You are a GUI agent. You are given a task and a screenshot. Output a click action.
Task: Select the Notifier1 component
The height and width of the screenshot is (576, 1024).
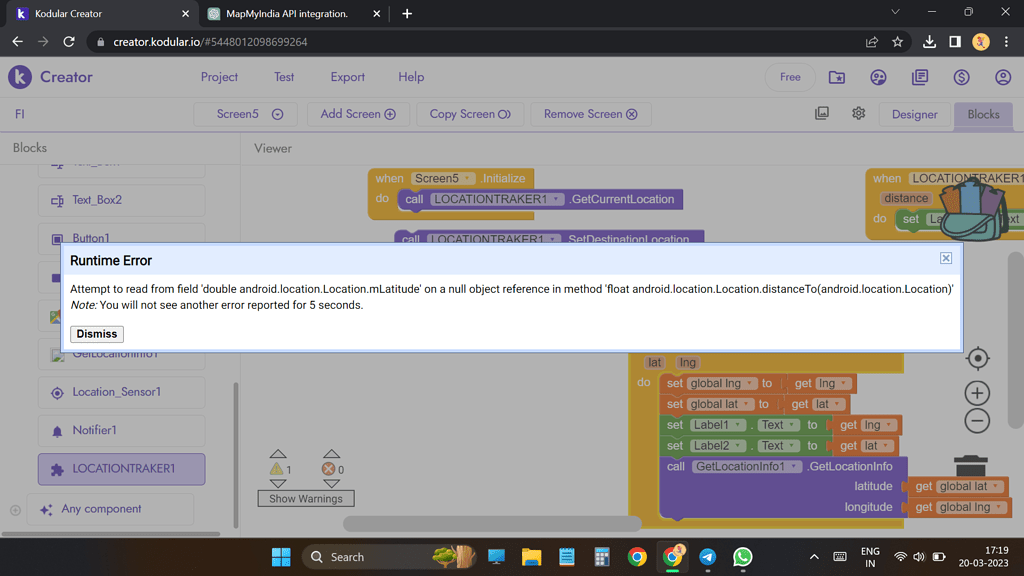point(121,430)
